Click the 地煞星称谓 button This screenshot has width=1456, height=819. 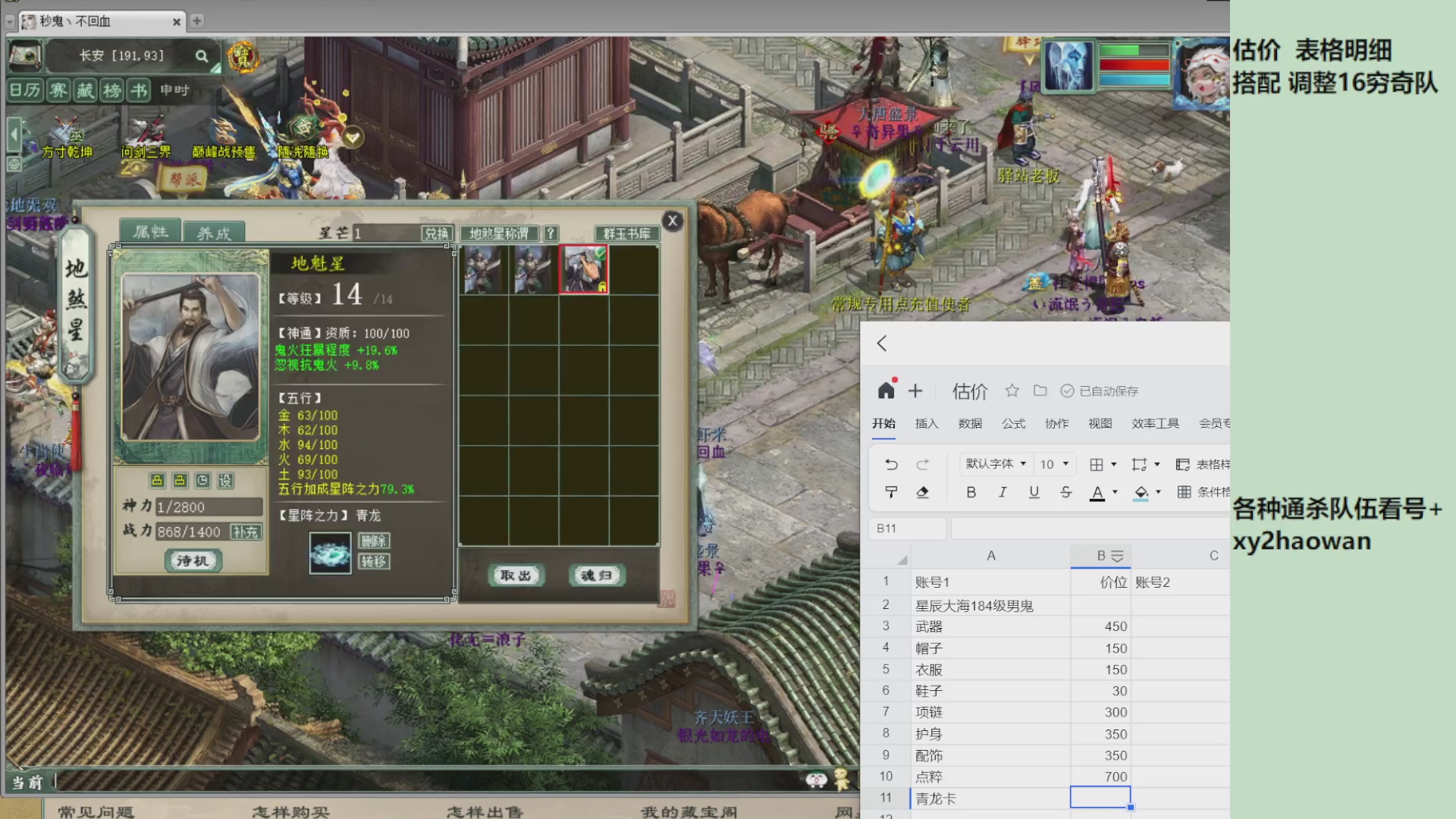coord(499,234)
